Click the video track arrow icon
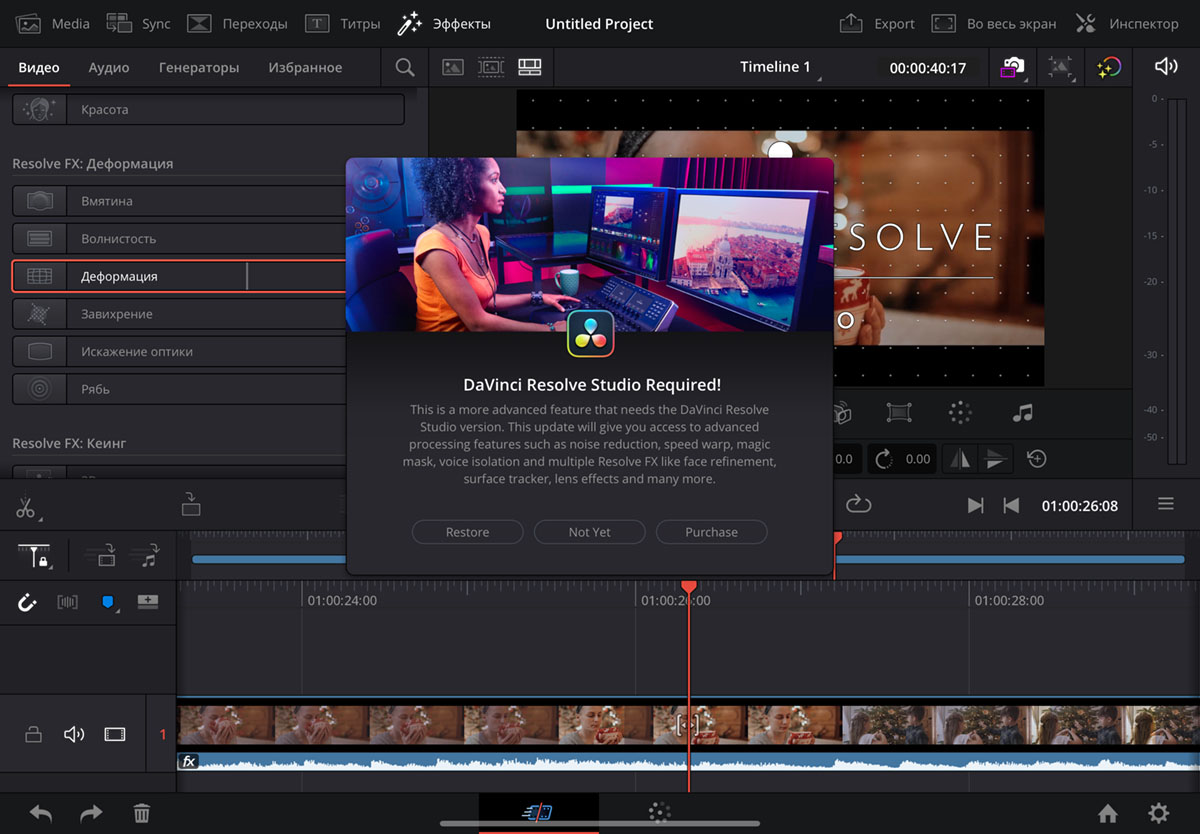Viewport: 1200px width, 834px height. click(99, 555)
